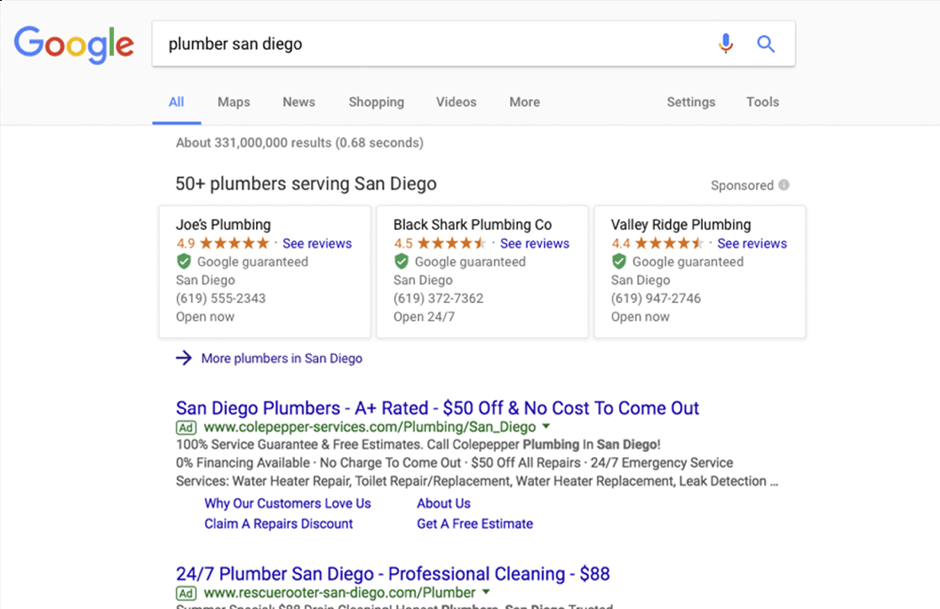This screenshot has height=609, width=940.
Task: Switch to the Shopping tab
Action: 376,102
